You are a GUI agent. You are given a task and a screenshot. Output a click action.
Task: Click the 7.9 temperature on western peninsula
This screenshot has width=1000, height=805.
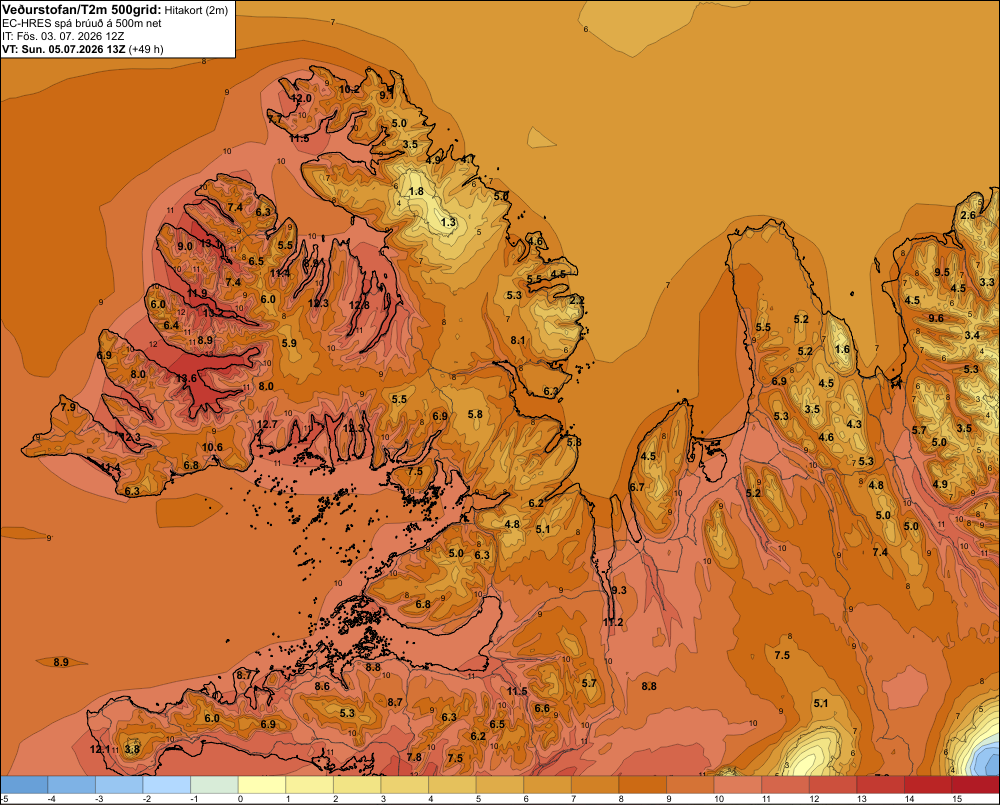(68, 407)
